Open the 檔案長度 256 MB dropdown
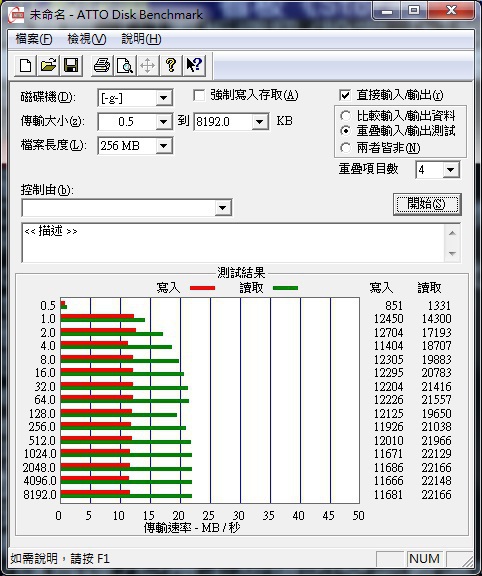The height and width of the screenshot is (576, 482). tap(163, 146)
